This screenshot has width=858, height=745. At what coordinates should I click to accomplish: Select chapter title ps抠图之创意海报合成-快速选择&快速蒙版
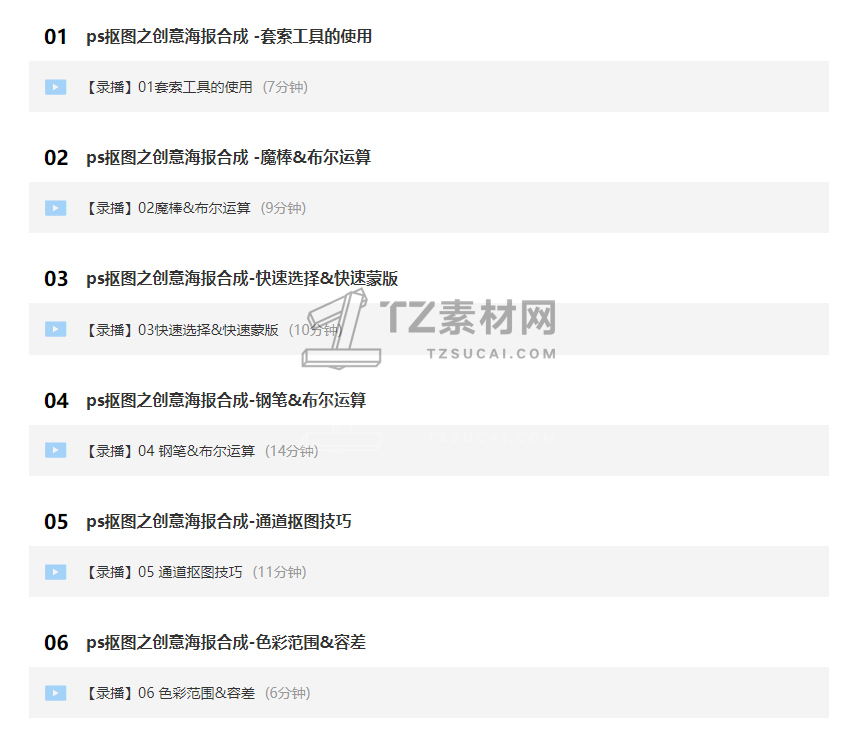[x=242, y=279]
